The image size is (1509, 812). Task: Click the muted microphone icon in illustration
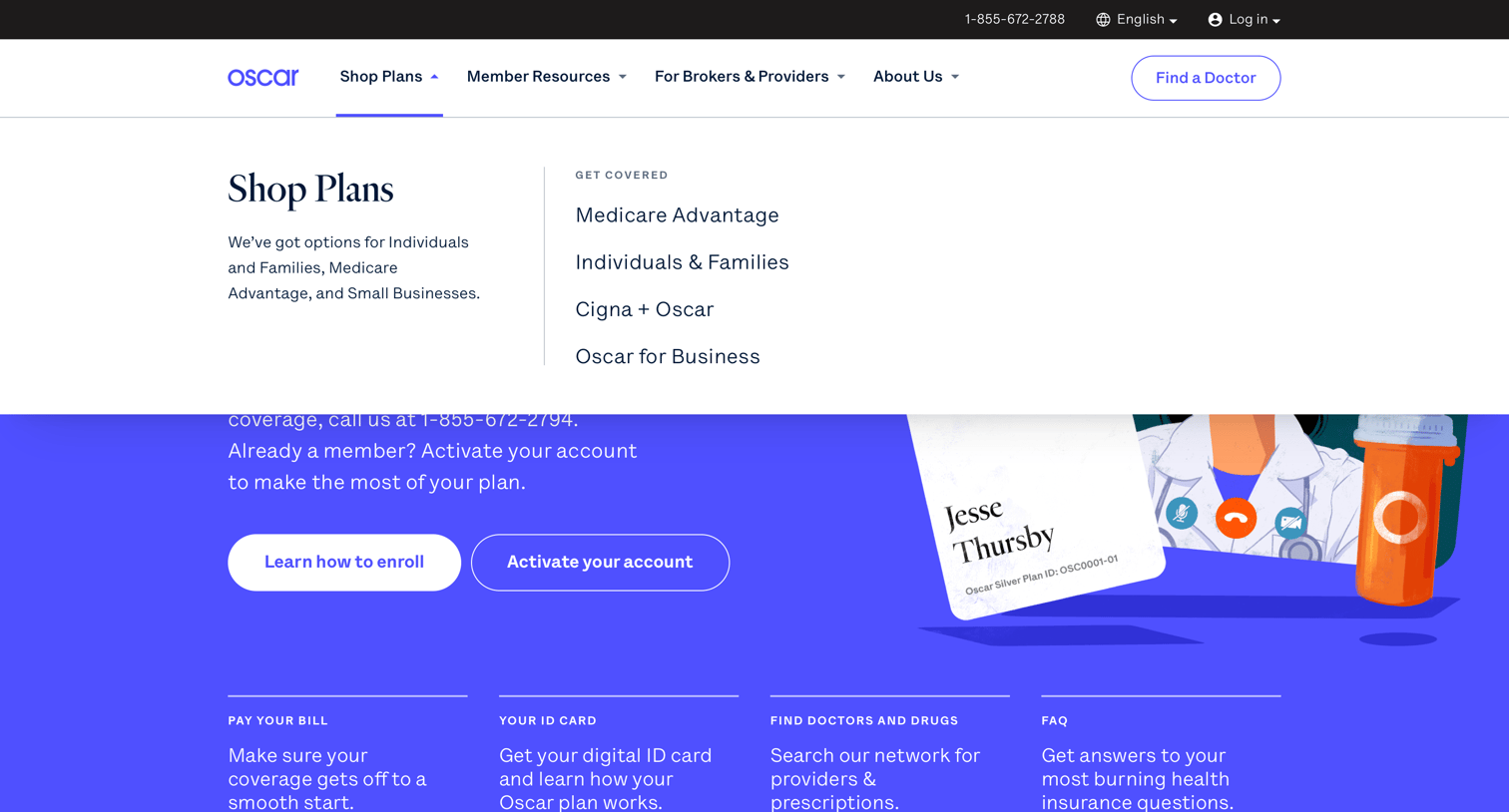tap(1182, 513)
